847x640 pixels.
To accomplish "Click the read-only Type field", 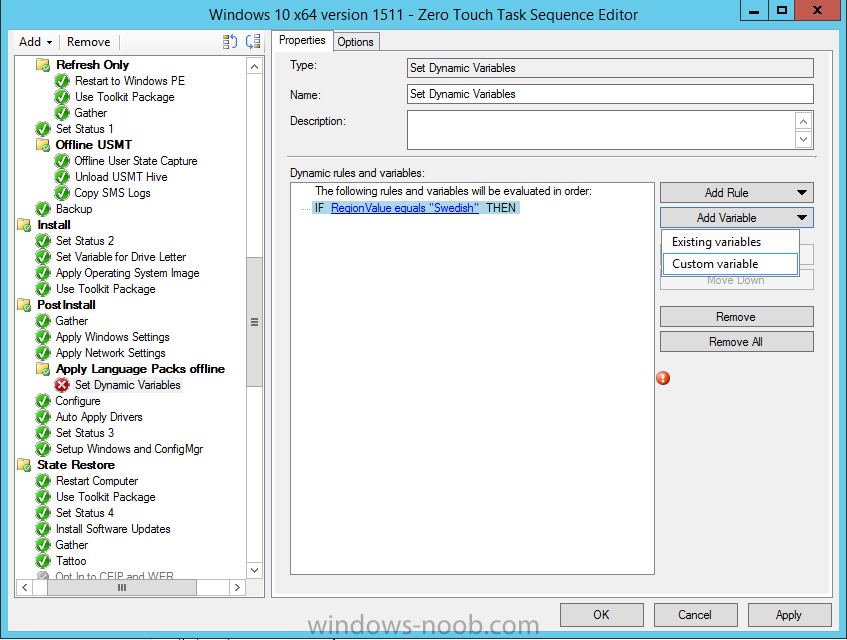I will pos(610,68).
